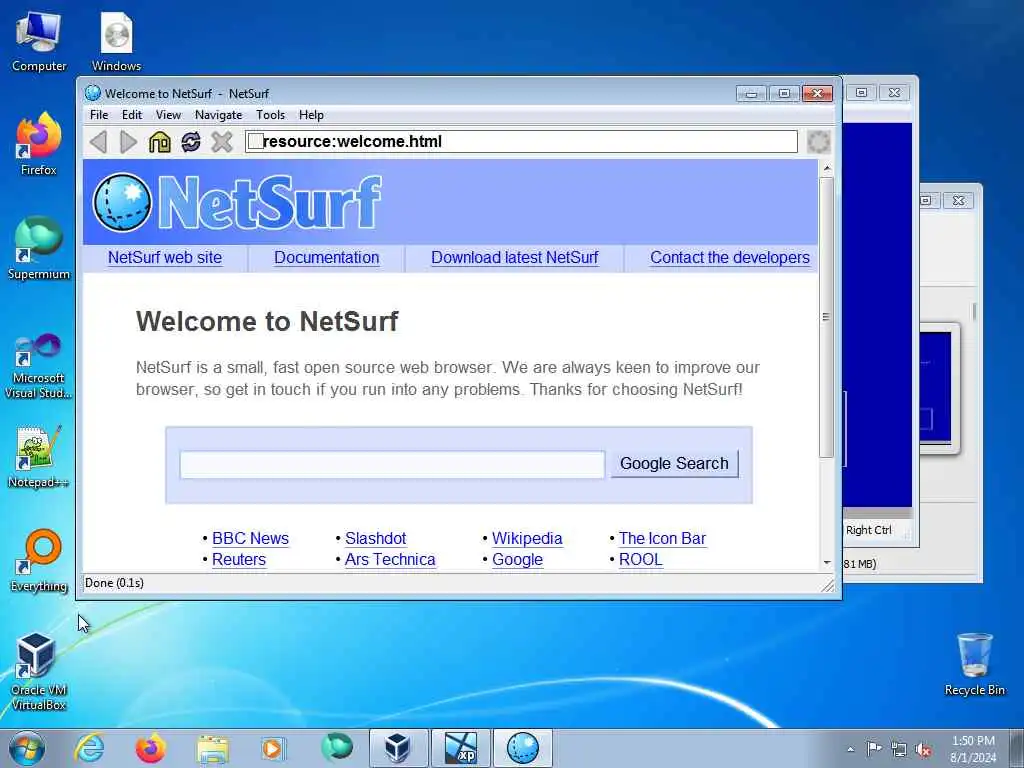1024x768 pixels.
Task: Visit the Ars Technica link
Action: 390,560
